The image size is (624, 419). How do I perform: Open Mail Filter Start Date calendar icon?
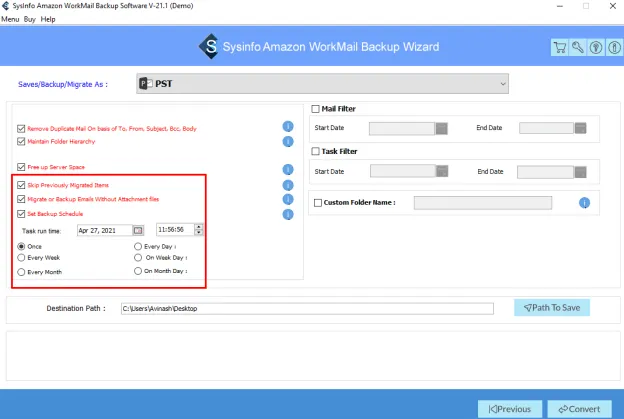442,128
